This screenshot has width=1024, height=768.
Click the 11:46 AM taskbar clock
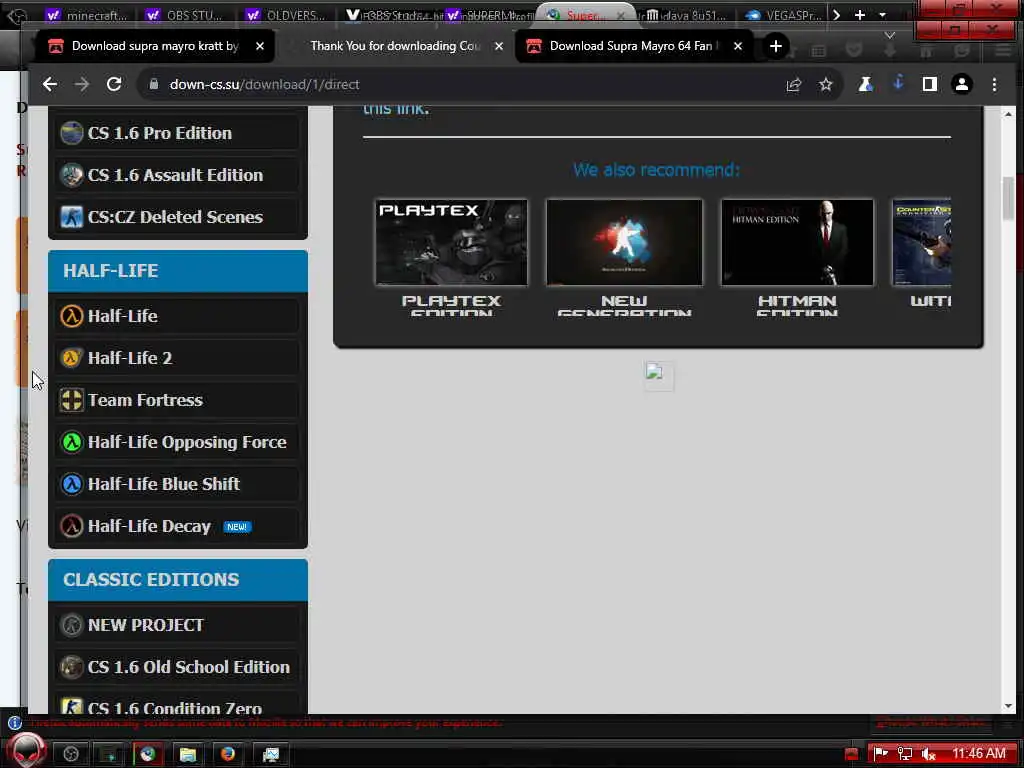[x=978, y=754]
